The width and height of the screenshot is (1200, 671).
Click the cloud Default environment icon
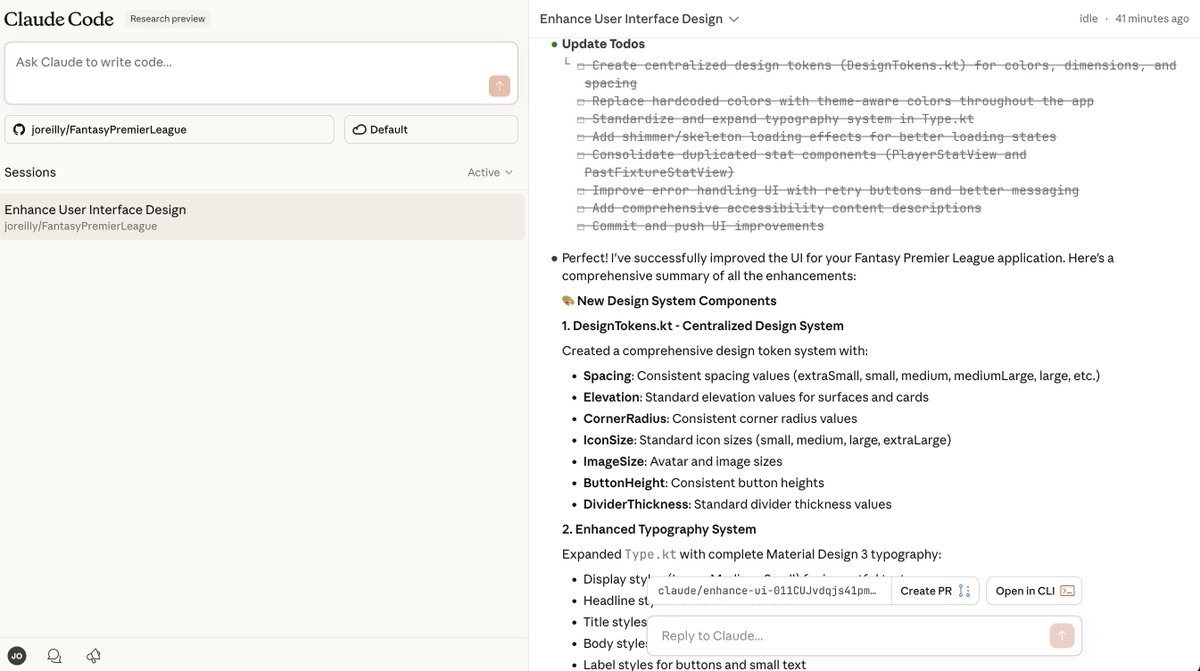click(359, 129)
